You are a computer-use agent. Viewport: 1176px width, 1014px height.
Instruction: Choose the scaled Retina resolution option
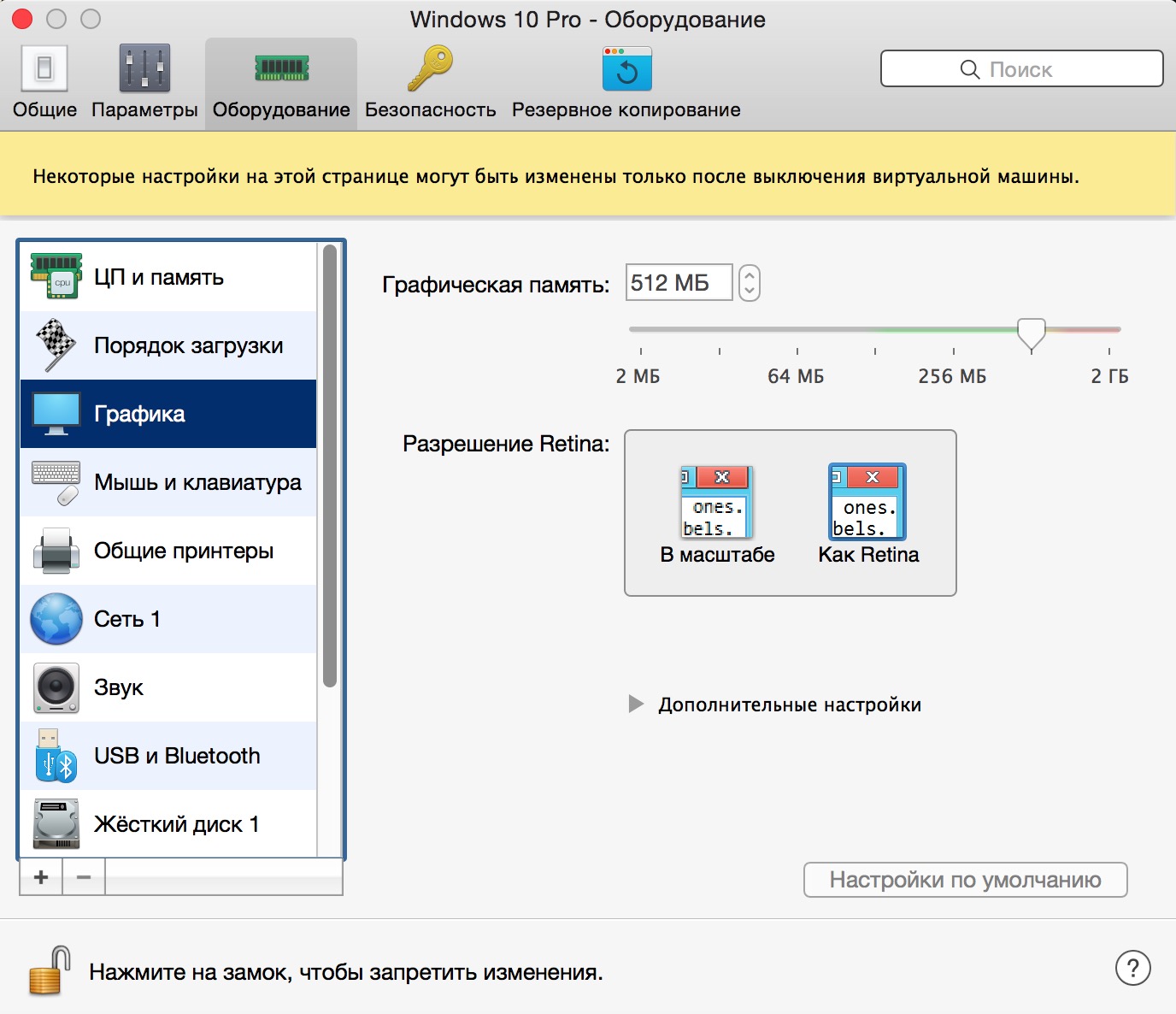[x=716, y=515]
